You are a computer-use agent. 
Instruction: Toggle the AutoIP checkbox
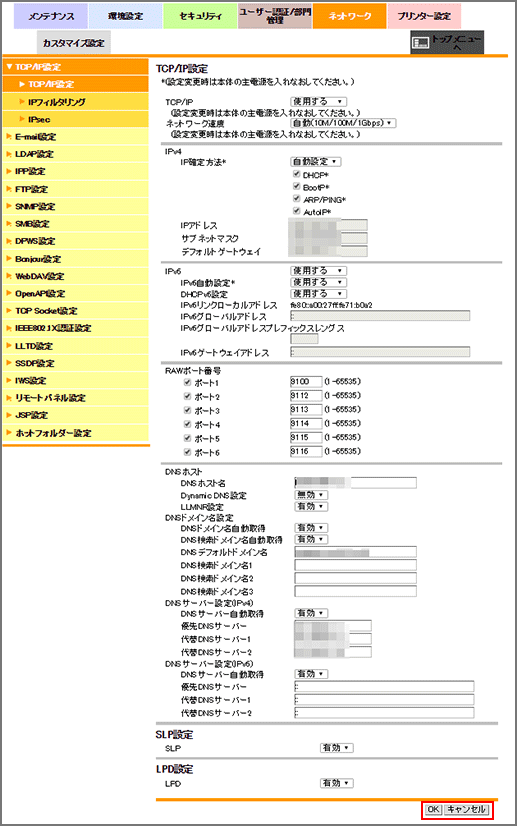point(296,211)
